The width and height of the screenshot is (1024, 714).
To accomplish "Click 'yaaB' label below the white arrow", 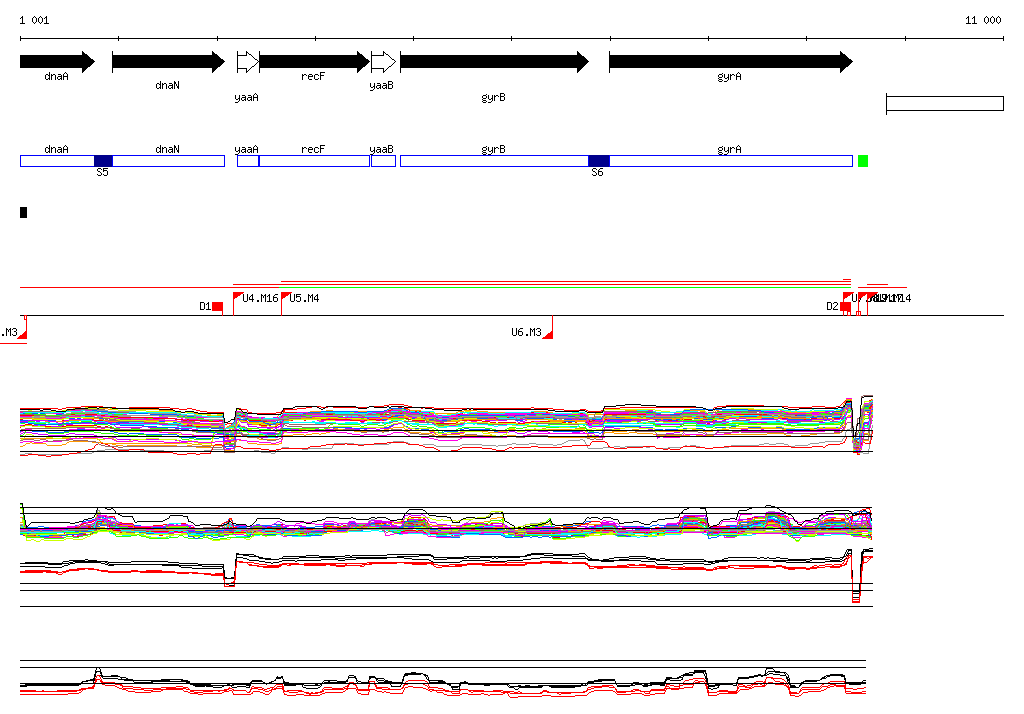I will click(381, 86).
